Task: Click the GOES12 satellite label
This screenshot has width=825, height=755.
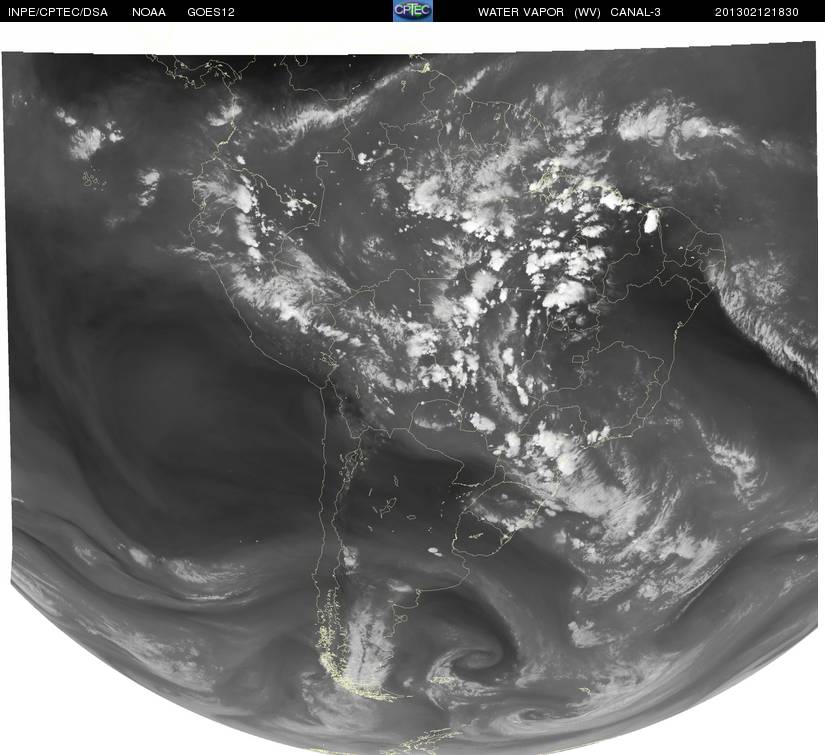Action: (x=211, y=12)
